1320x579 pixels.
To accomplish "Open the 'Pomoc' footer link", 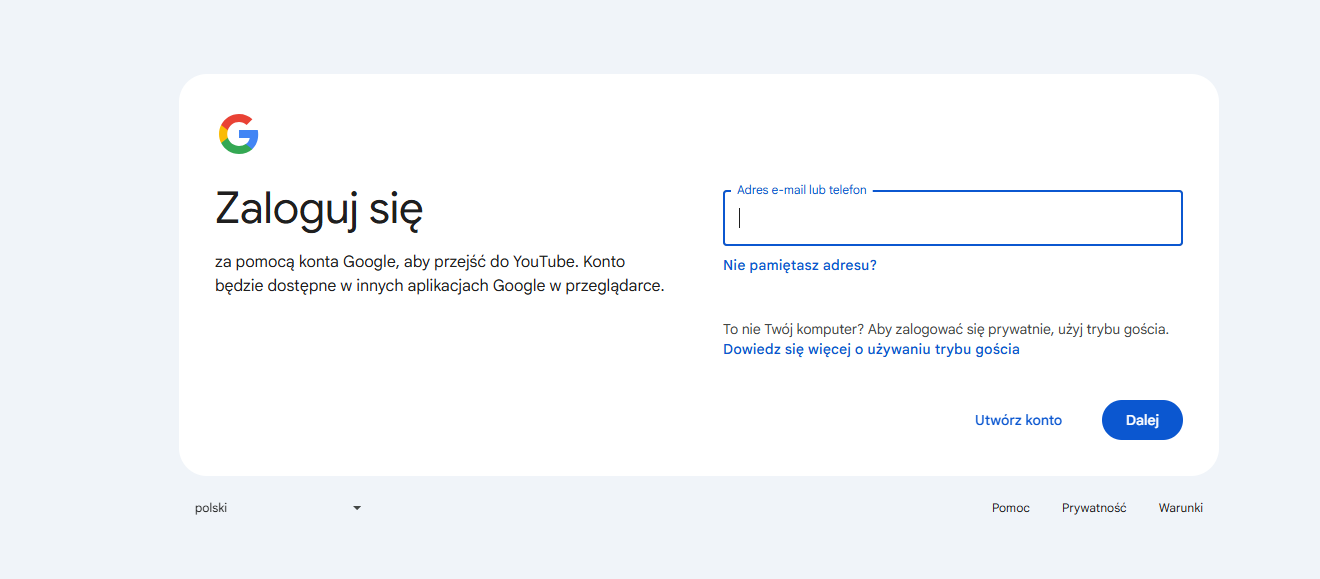I will point(1010,508).
